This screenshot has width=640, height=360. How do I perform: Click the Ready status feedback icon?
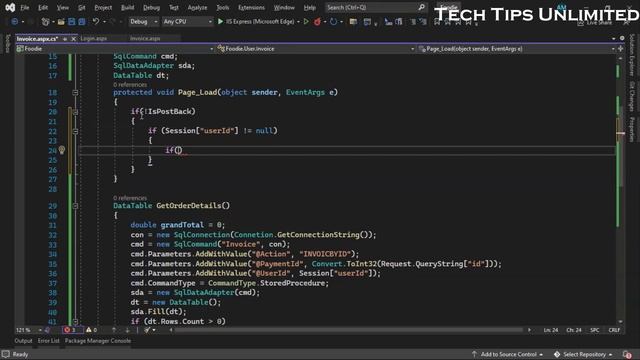(5, 354)
